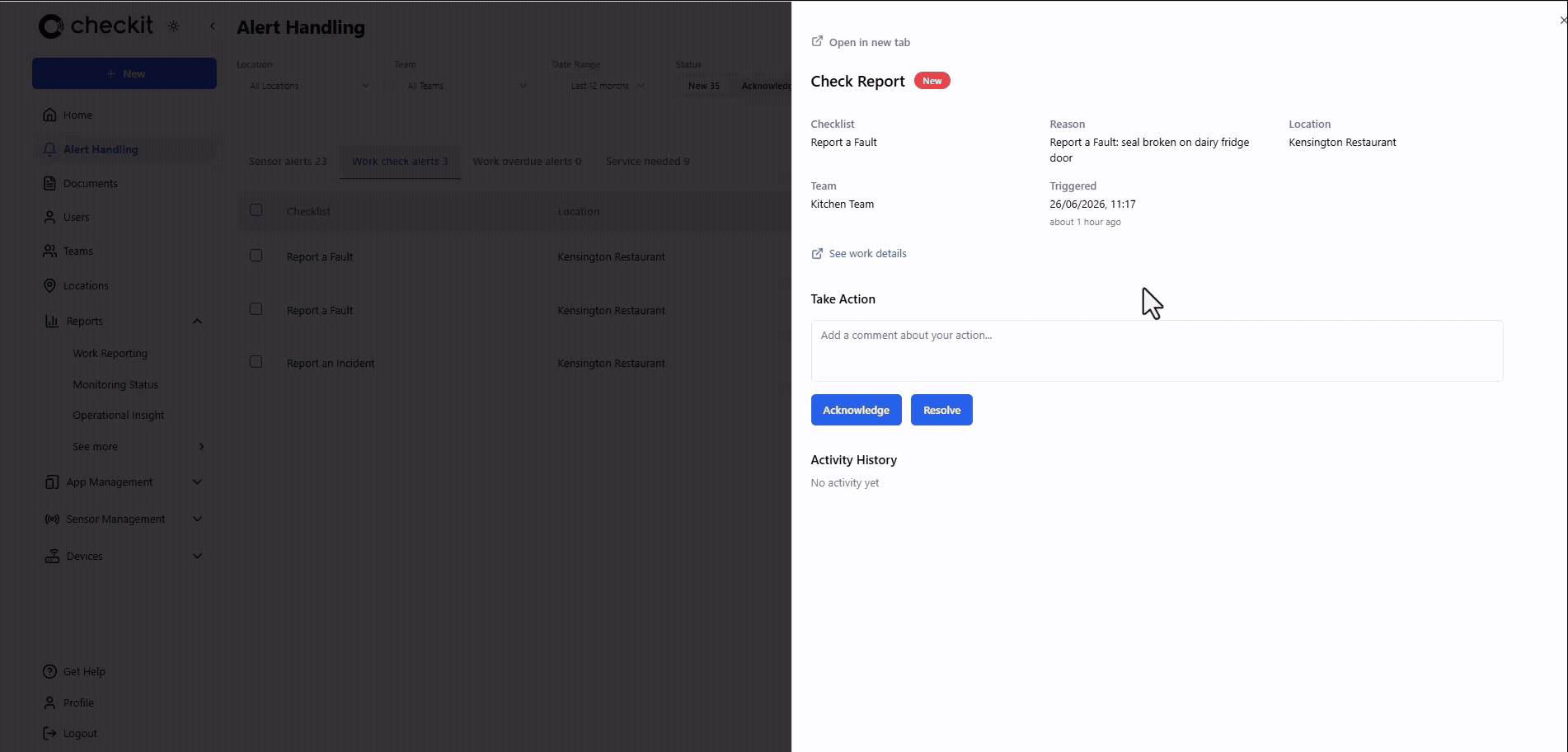Viewport: 1568px width, 752px height.
Task: Collapse the sidebar with the chevron icon
Action: (x=213, y=26)
